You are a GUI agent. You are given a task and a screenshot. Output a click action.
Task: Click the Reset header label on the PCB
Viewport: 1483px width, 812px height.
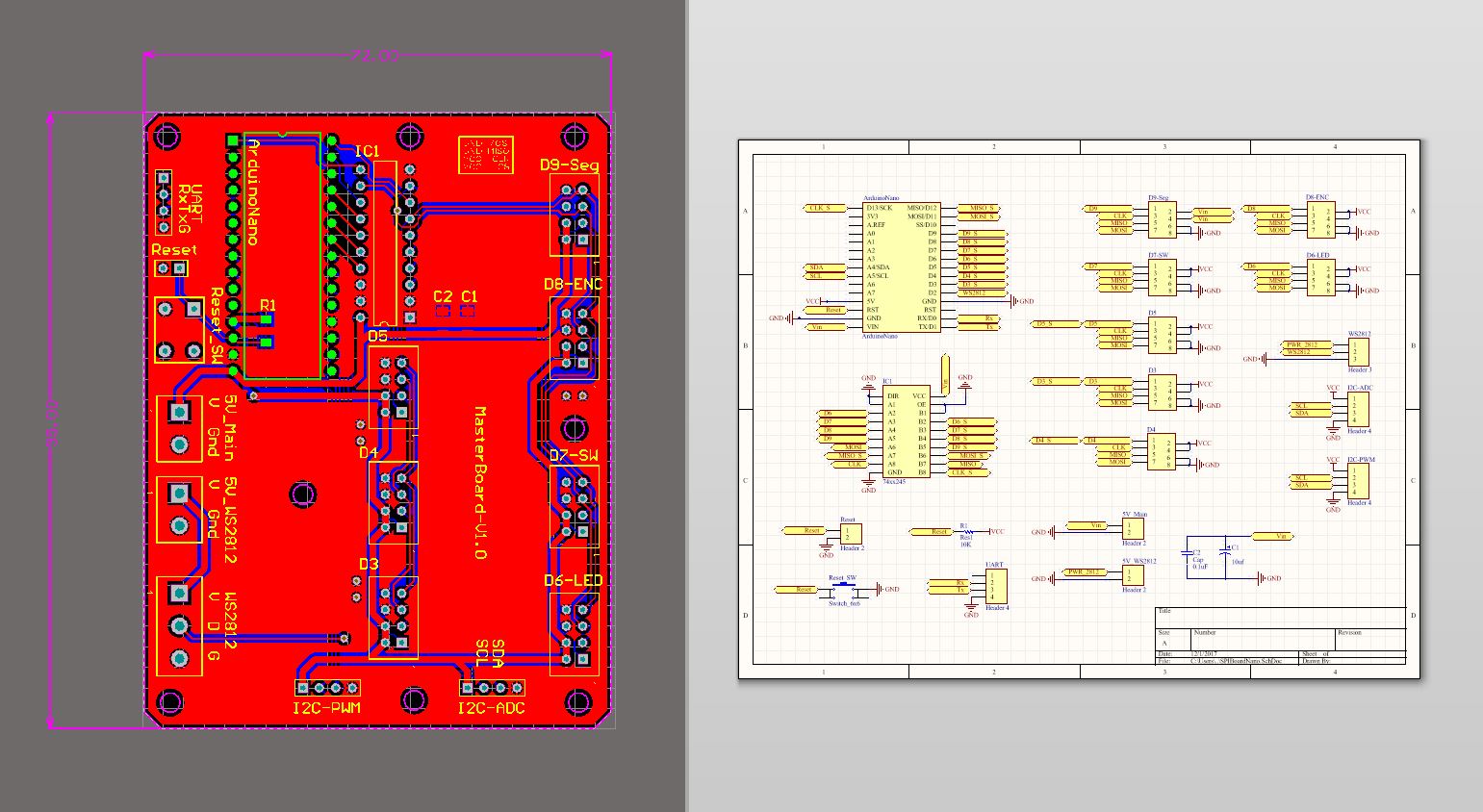point(174,249)
